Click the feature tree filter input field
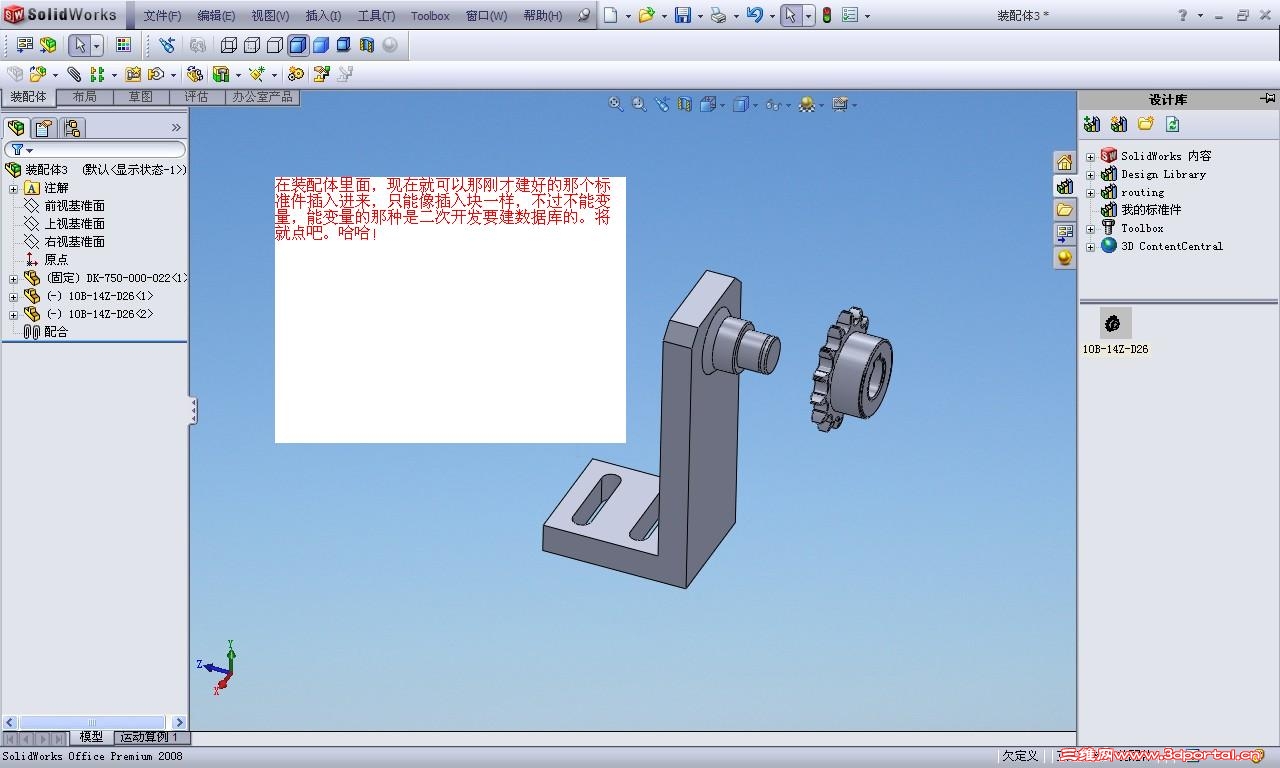 tap(96, 150)
